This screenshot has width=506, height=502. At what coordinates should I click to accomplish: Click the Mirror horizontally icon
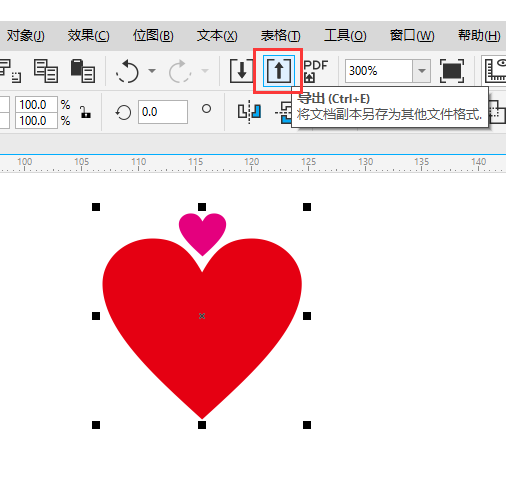(x=249, y=112)
